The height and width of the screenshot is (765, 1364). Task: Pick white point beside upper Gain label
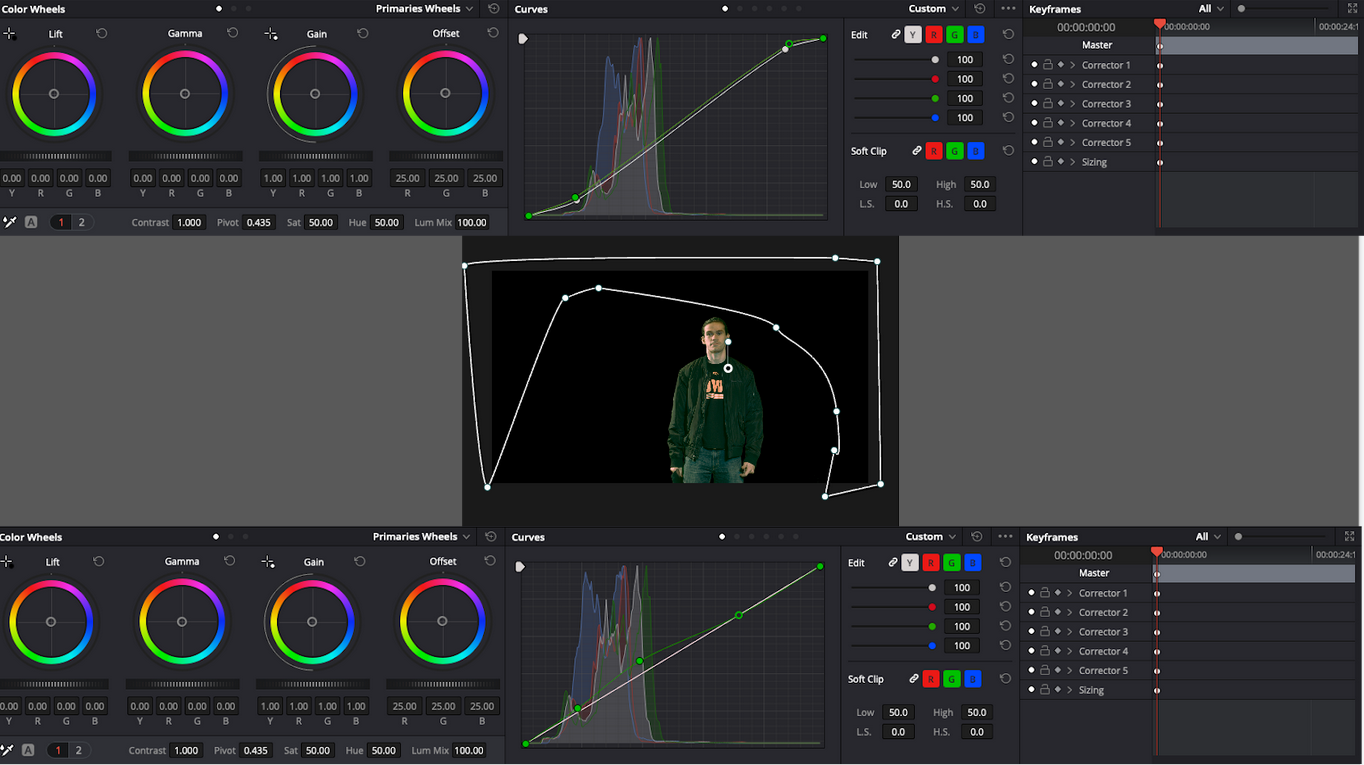[x=271, y=33]
